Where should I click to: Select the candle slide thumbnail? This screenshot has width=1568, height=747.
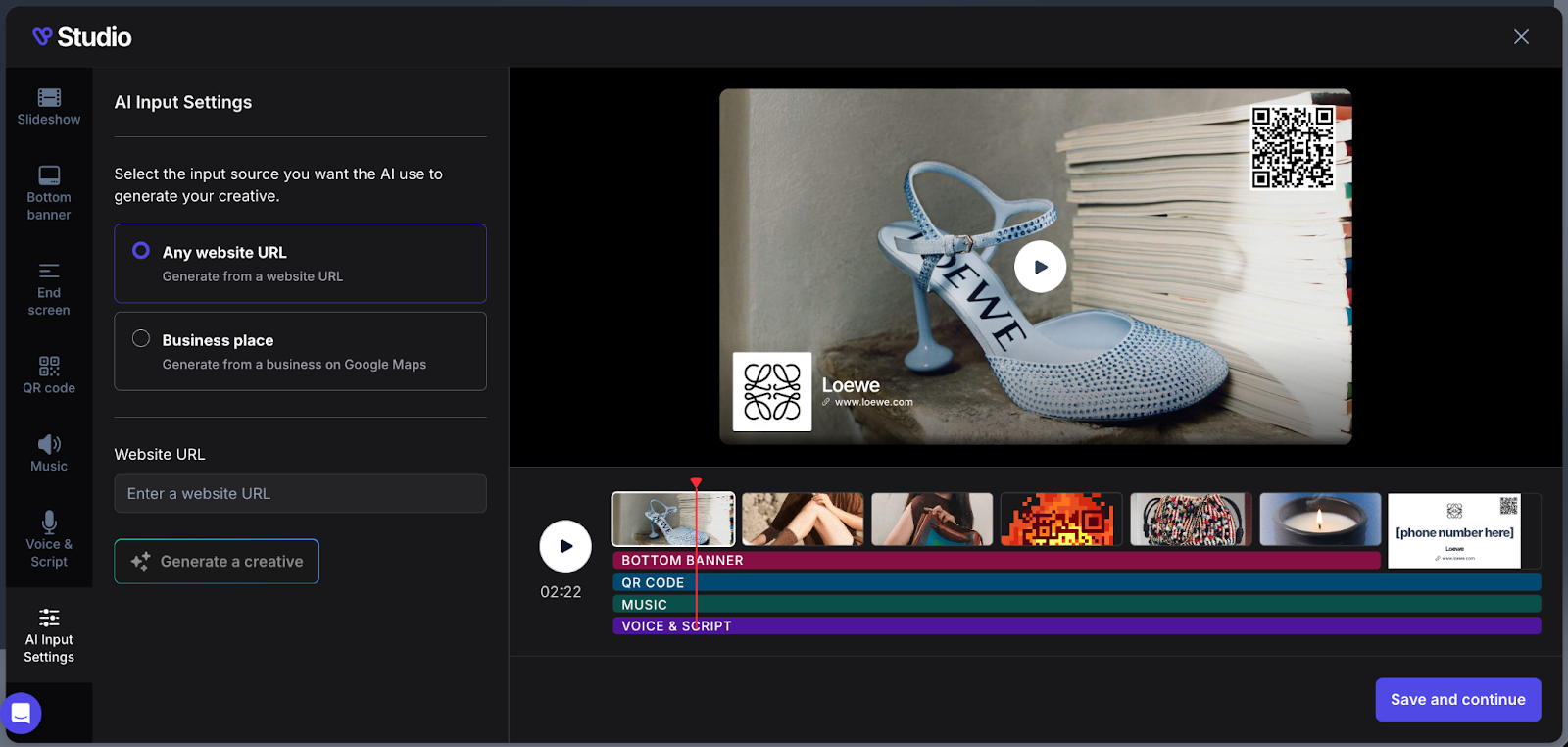coord(1319,520)
